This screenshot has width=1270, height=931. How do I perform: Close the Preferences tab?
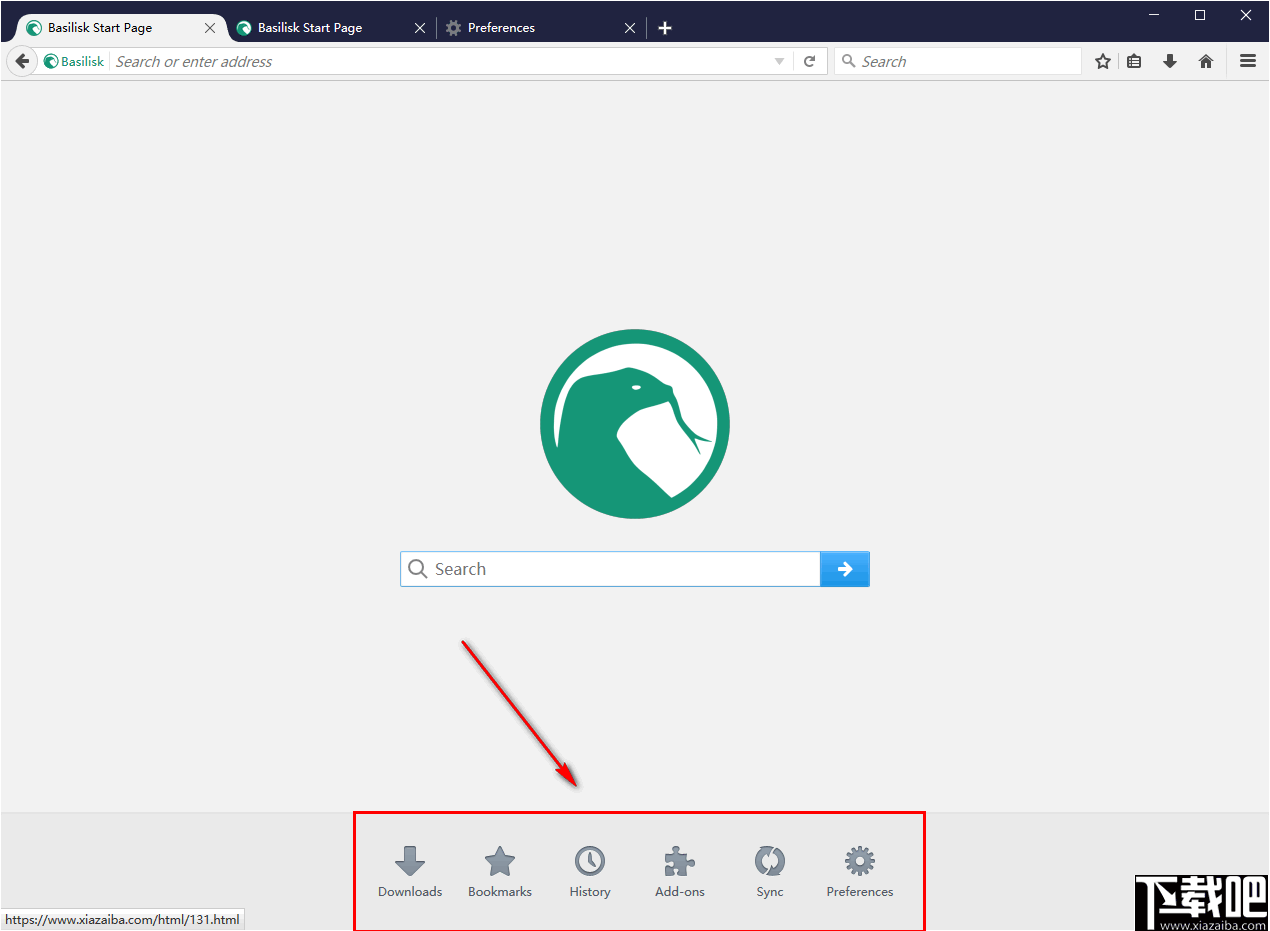630,28
